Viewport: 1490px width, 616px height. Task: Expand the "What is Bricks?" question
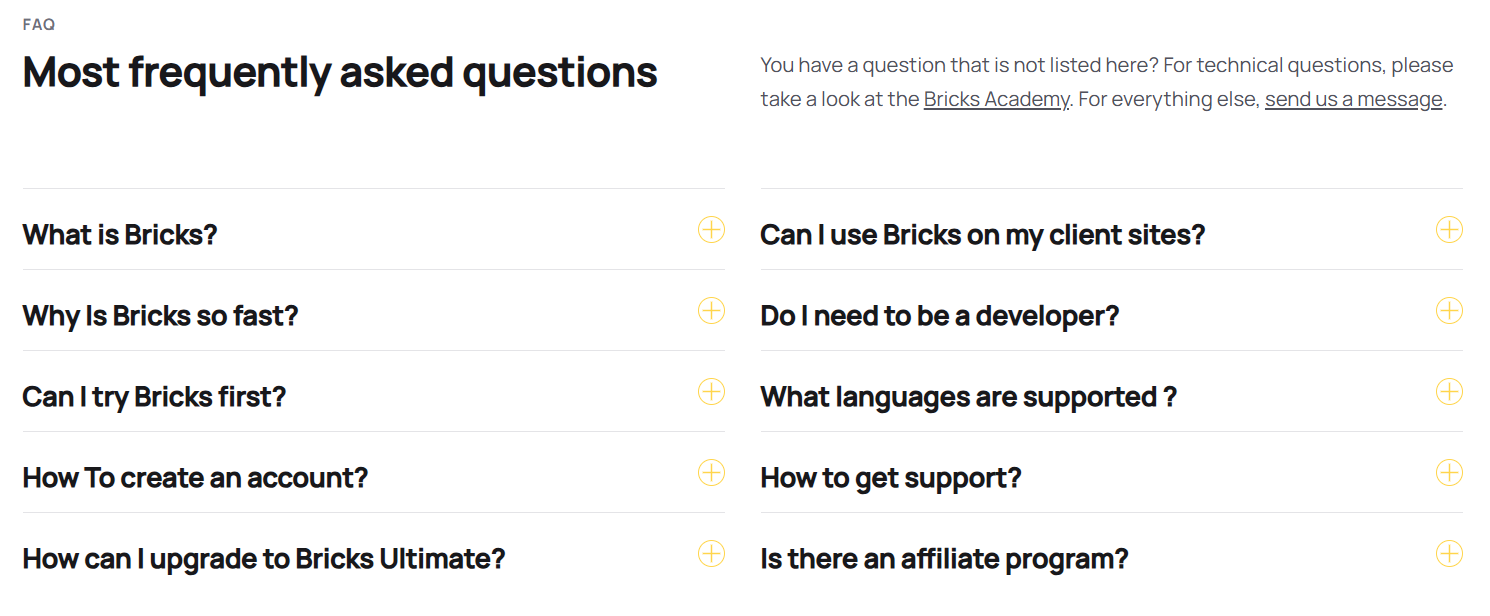(x=120, y=235)
